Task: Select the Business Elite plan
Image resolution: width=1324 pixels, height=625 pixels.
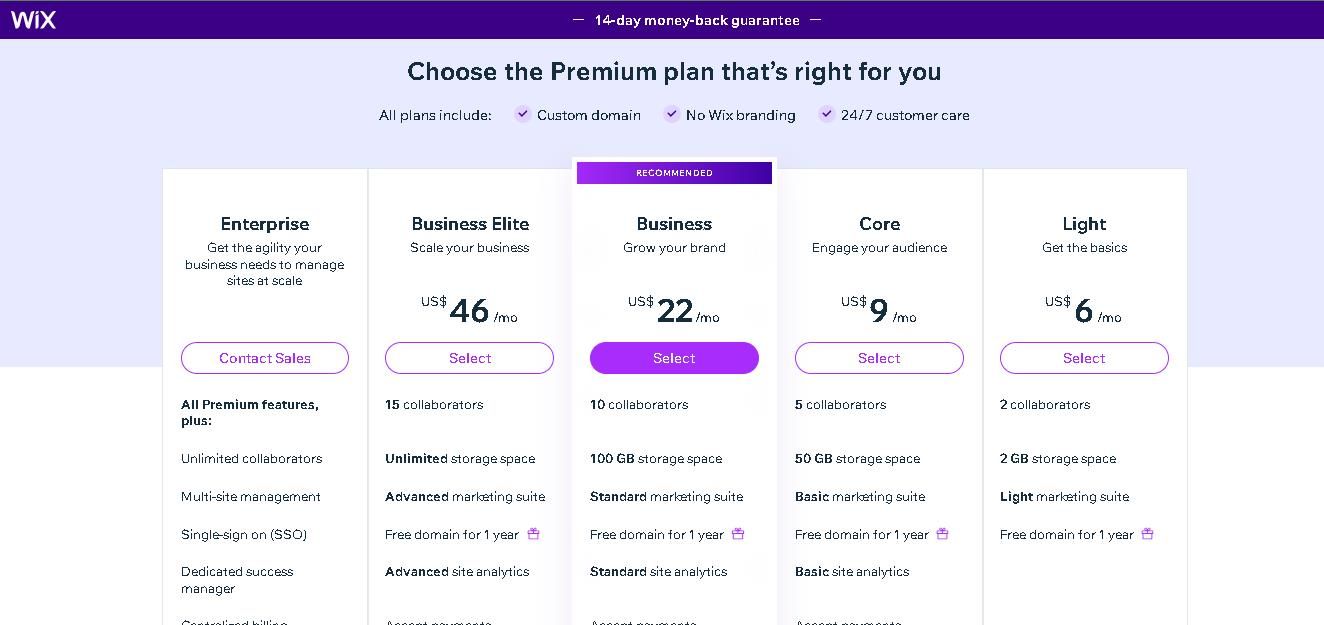Action: pos(469,358)
